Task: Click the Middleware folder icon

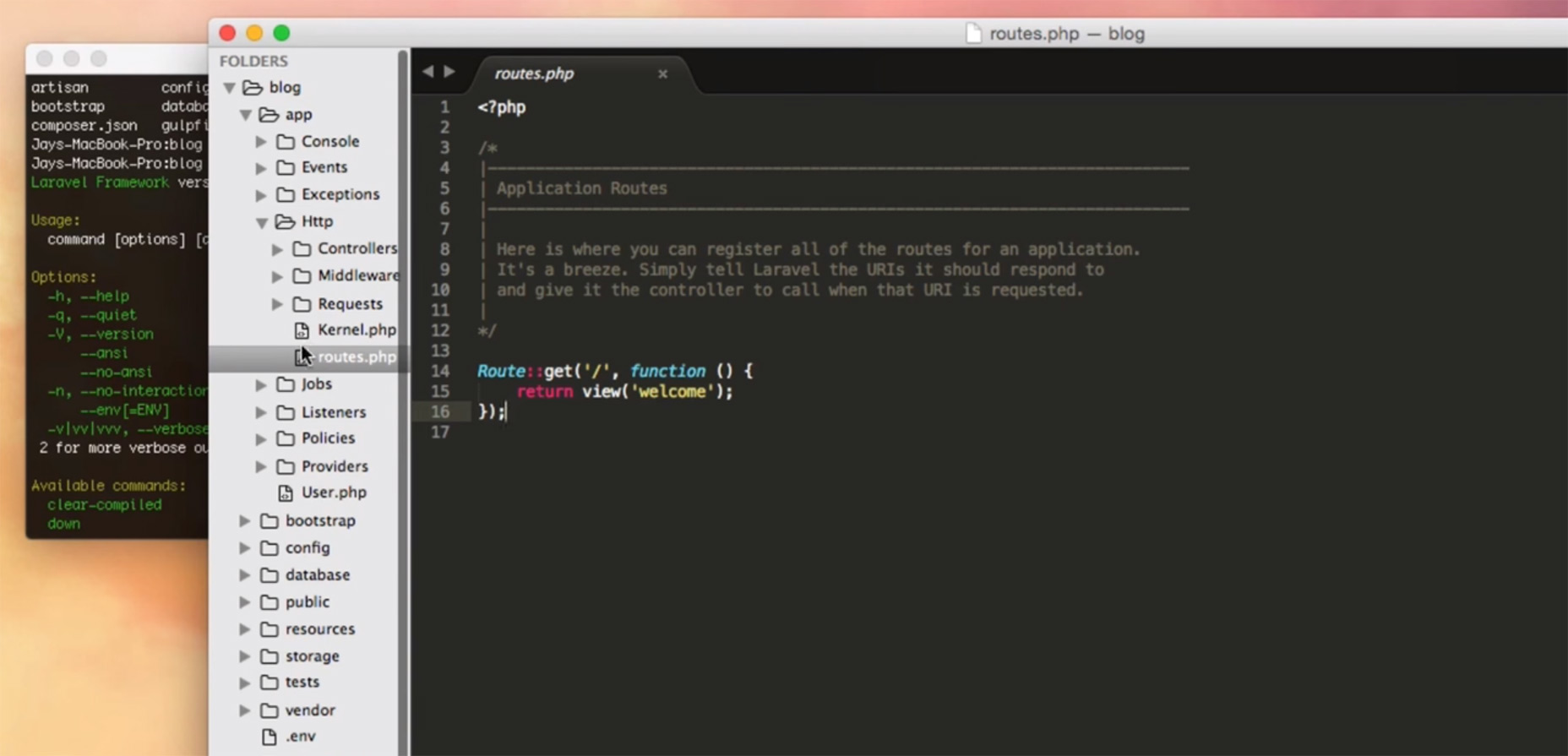Action: [302, 275]
